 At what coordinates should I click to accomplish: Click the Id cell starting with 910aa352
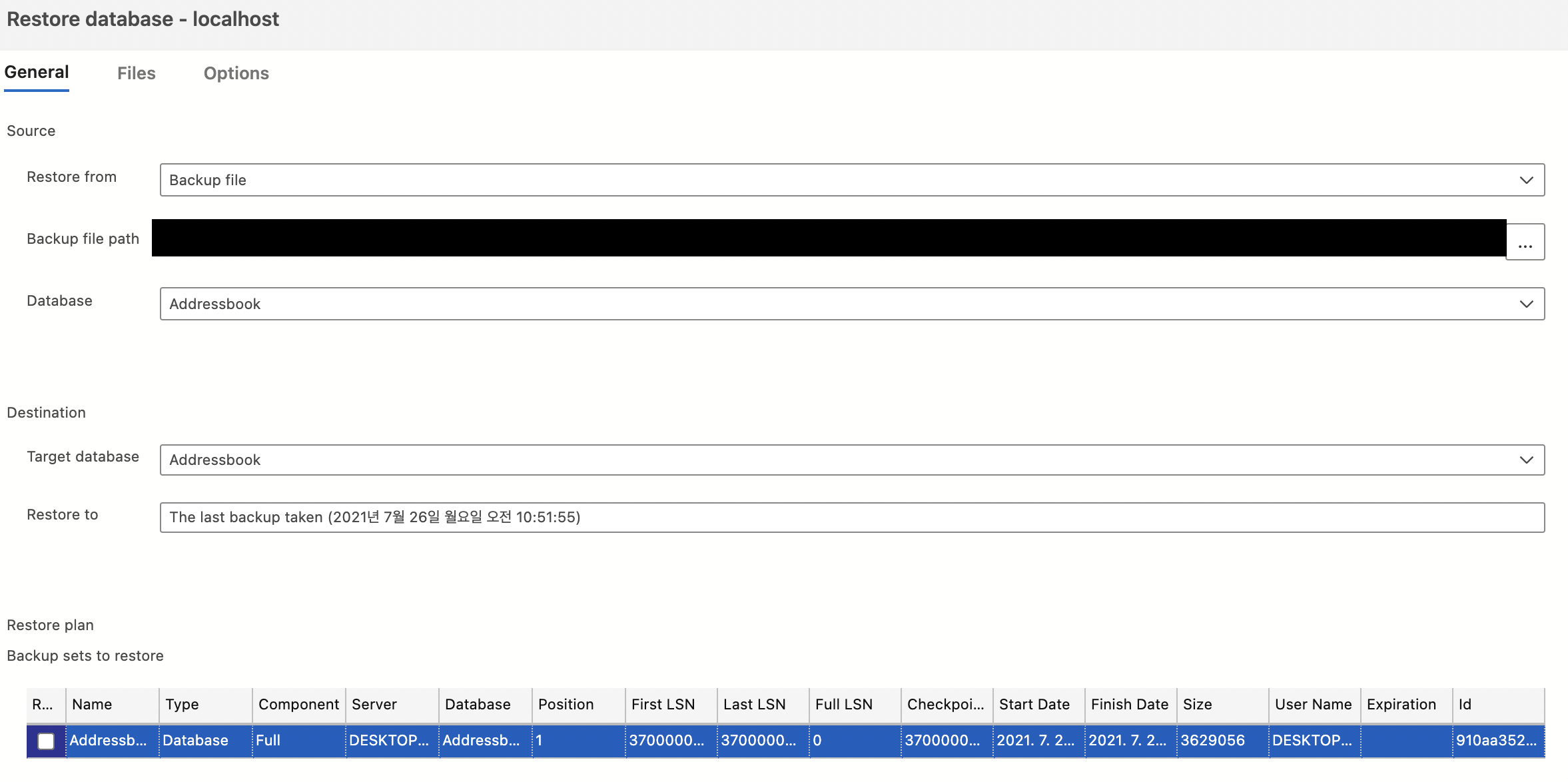click(x=1497, y=741)
